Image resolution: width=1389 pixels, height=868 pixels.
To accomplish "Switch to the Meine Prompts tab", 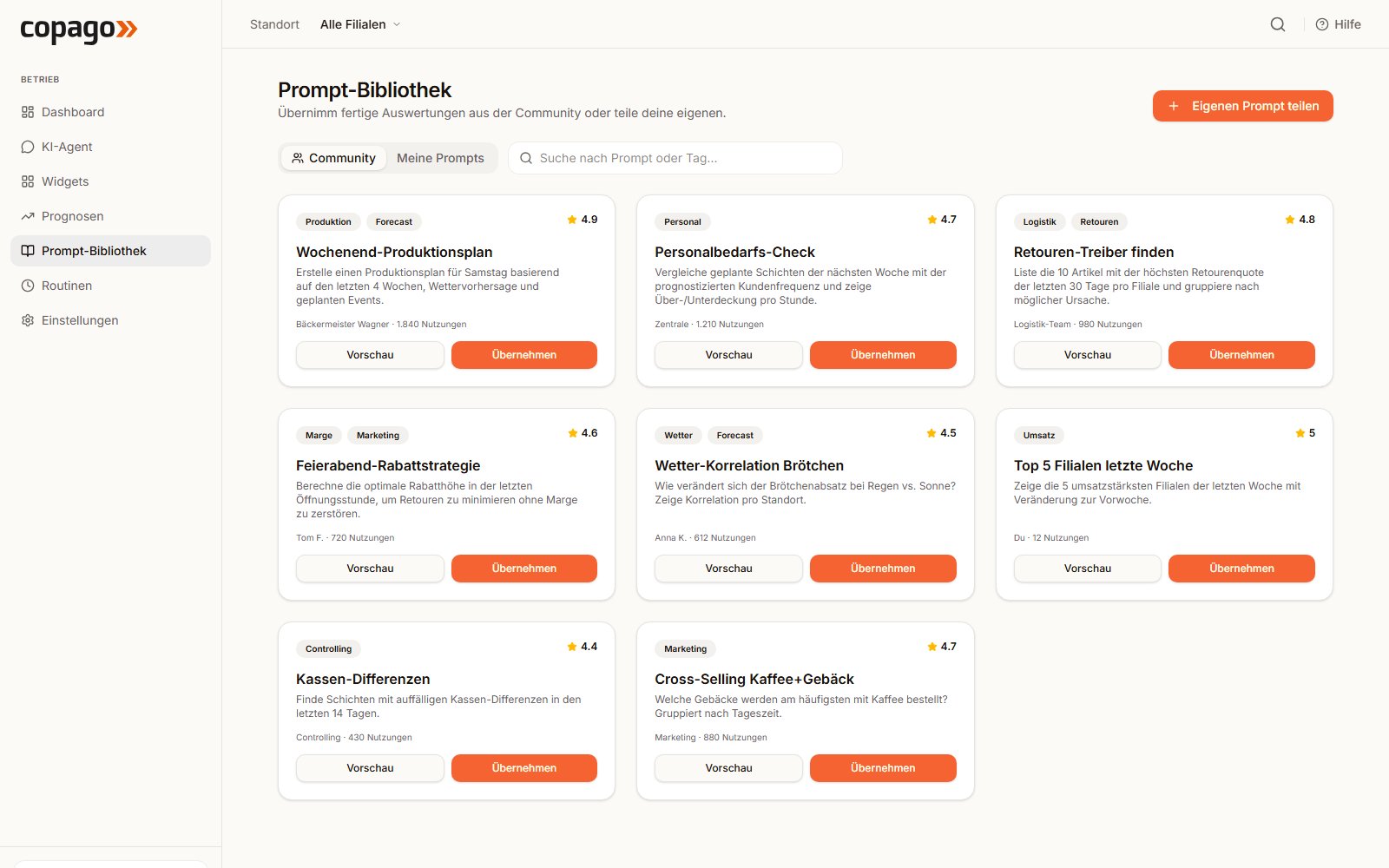I will pyautogui.click(x=440, y=158).
